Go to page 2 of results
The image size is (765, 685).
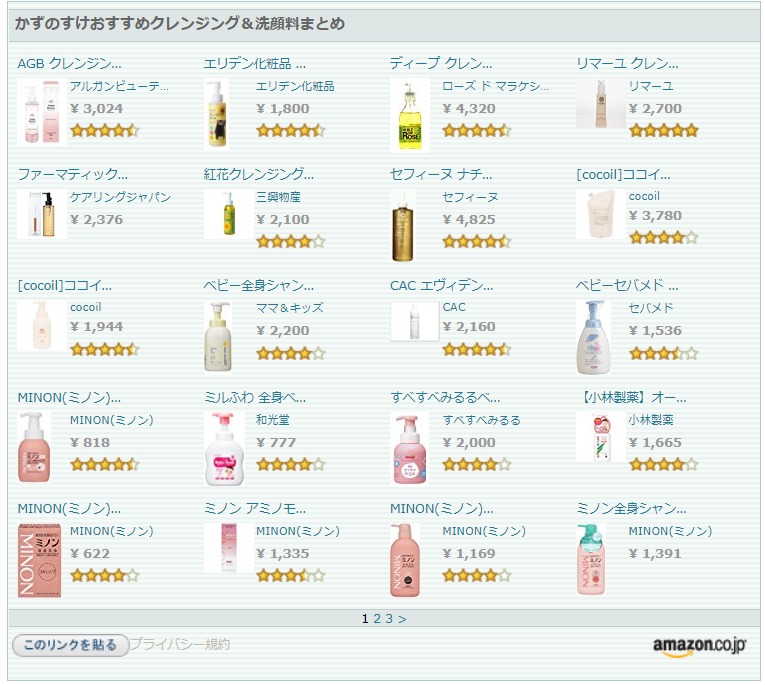coord(377,619)
